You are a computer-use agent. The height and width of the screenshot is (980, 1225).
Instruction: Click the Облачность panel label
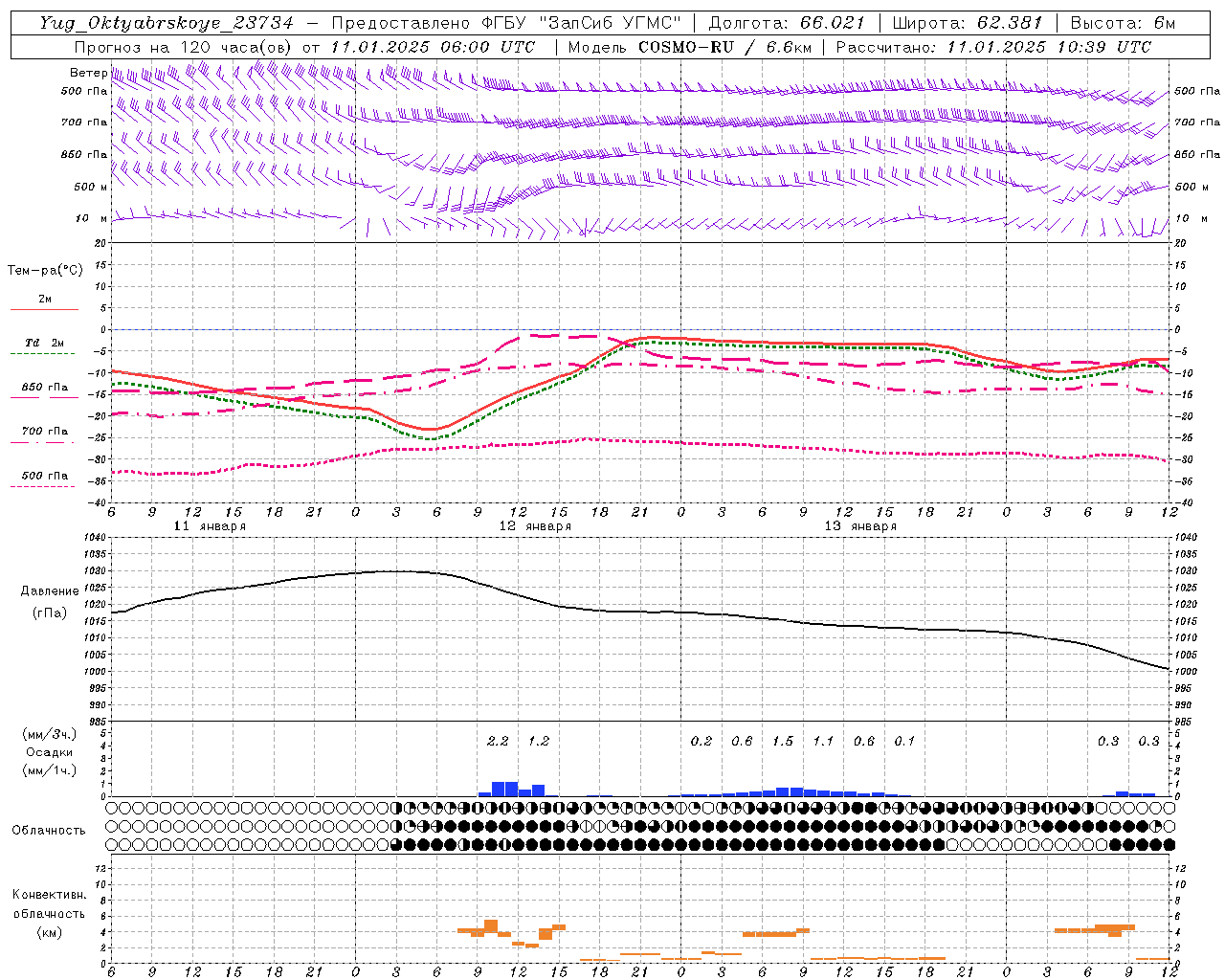49,831
